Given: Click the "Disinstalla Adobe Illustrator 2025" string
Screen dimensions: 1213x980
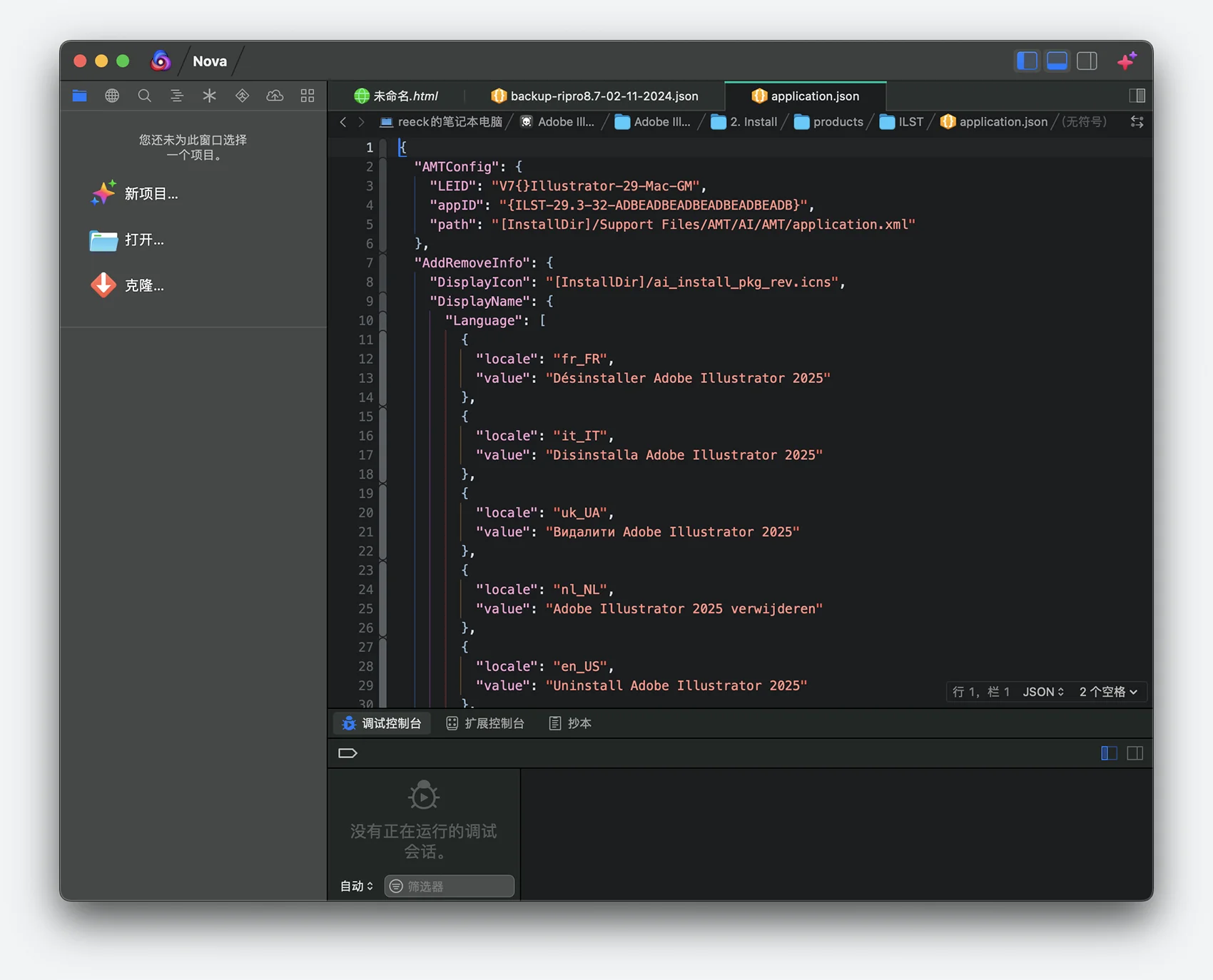Looking at the screenshot, I should (684, 455).
